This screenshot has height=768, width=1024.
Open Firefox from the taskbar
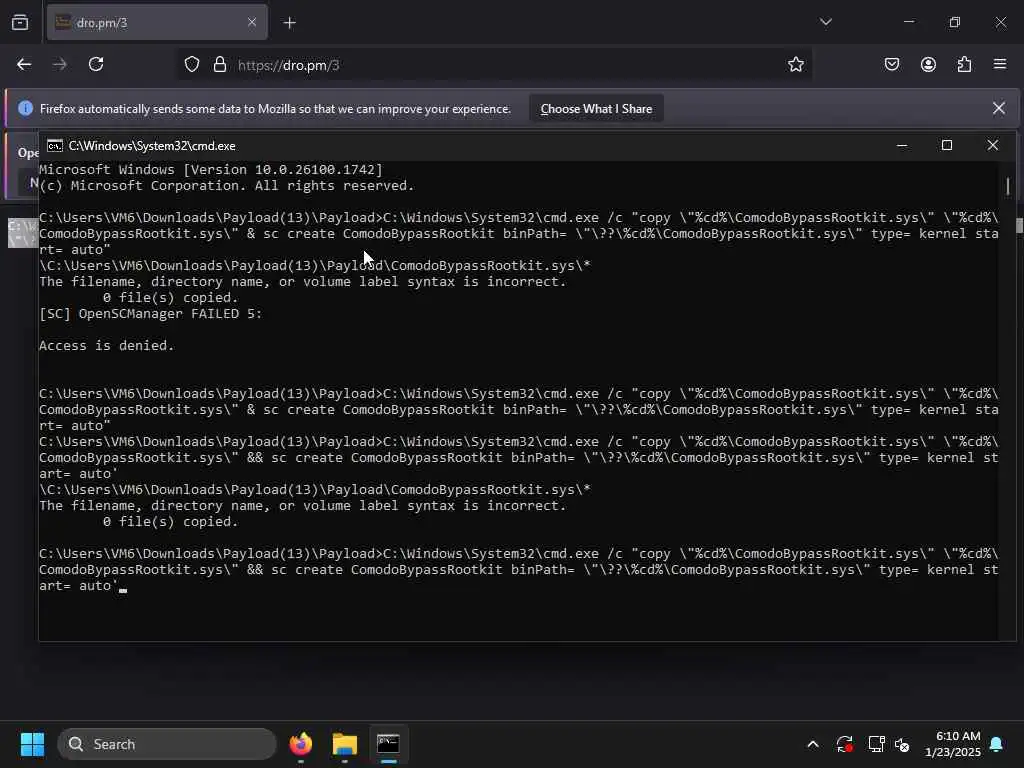pos(301,744)
